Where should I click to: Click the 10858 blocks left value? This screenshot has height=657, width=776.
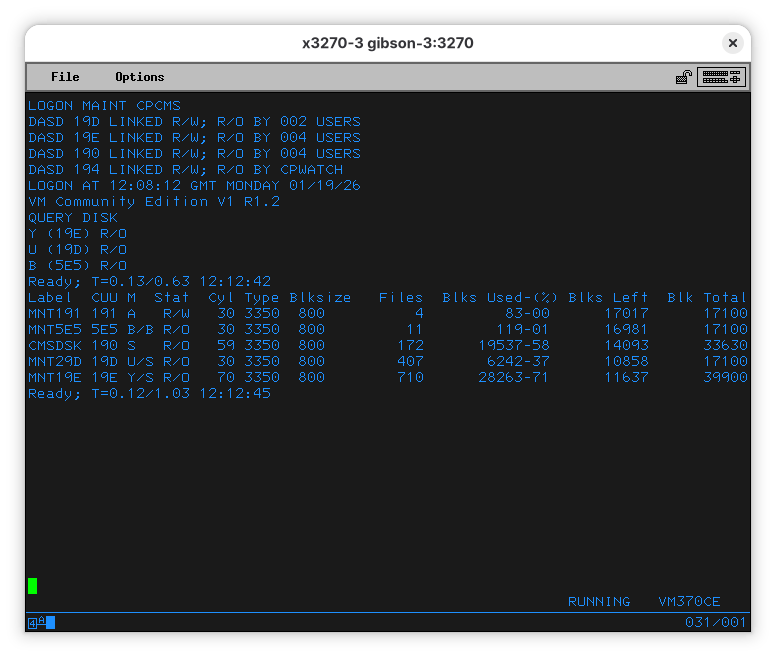(x=626, y=362)
